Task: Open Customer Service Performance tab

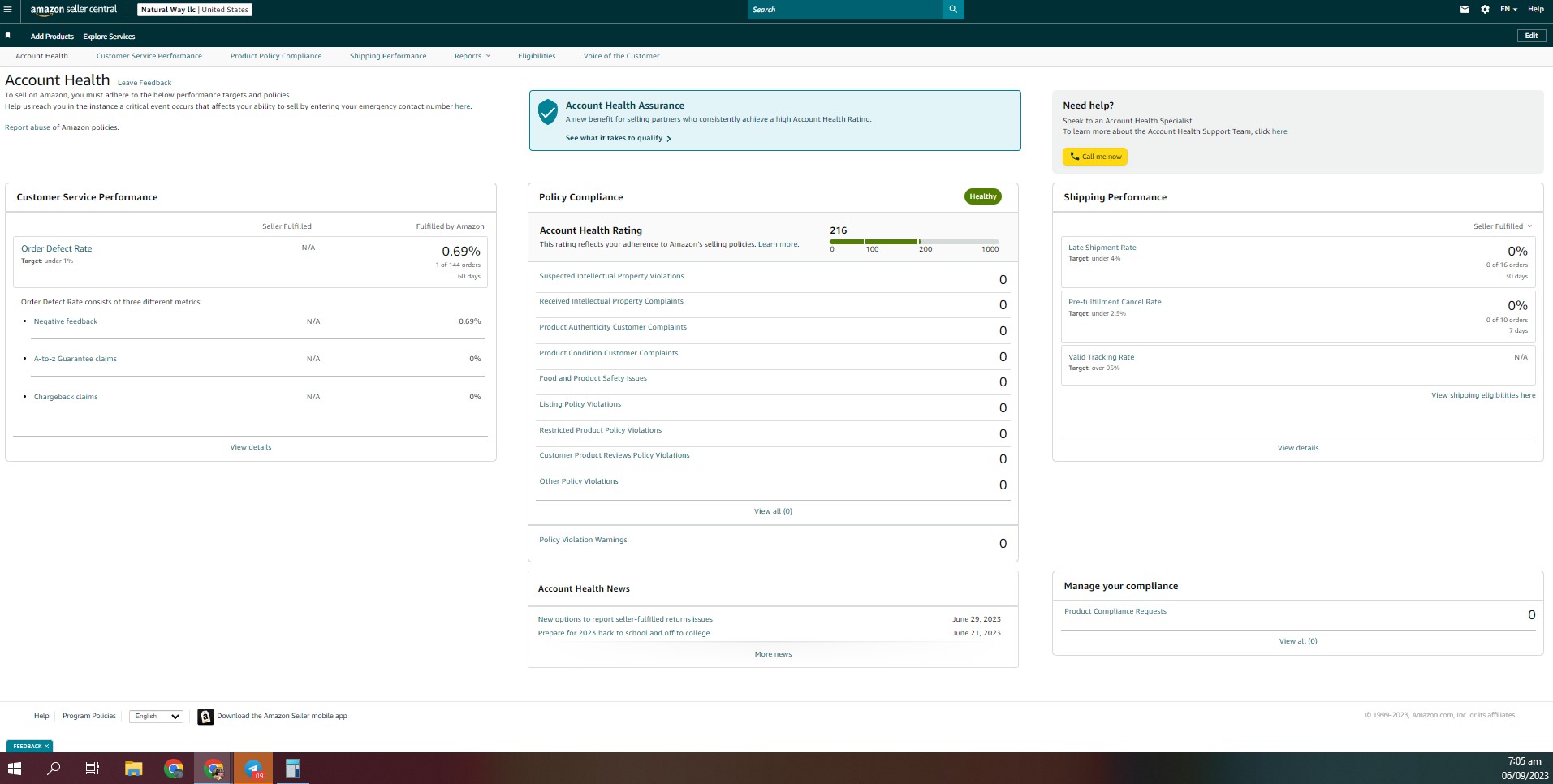Action: click(x=149, y=56)
